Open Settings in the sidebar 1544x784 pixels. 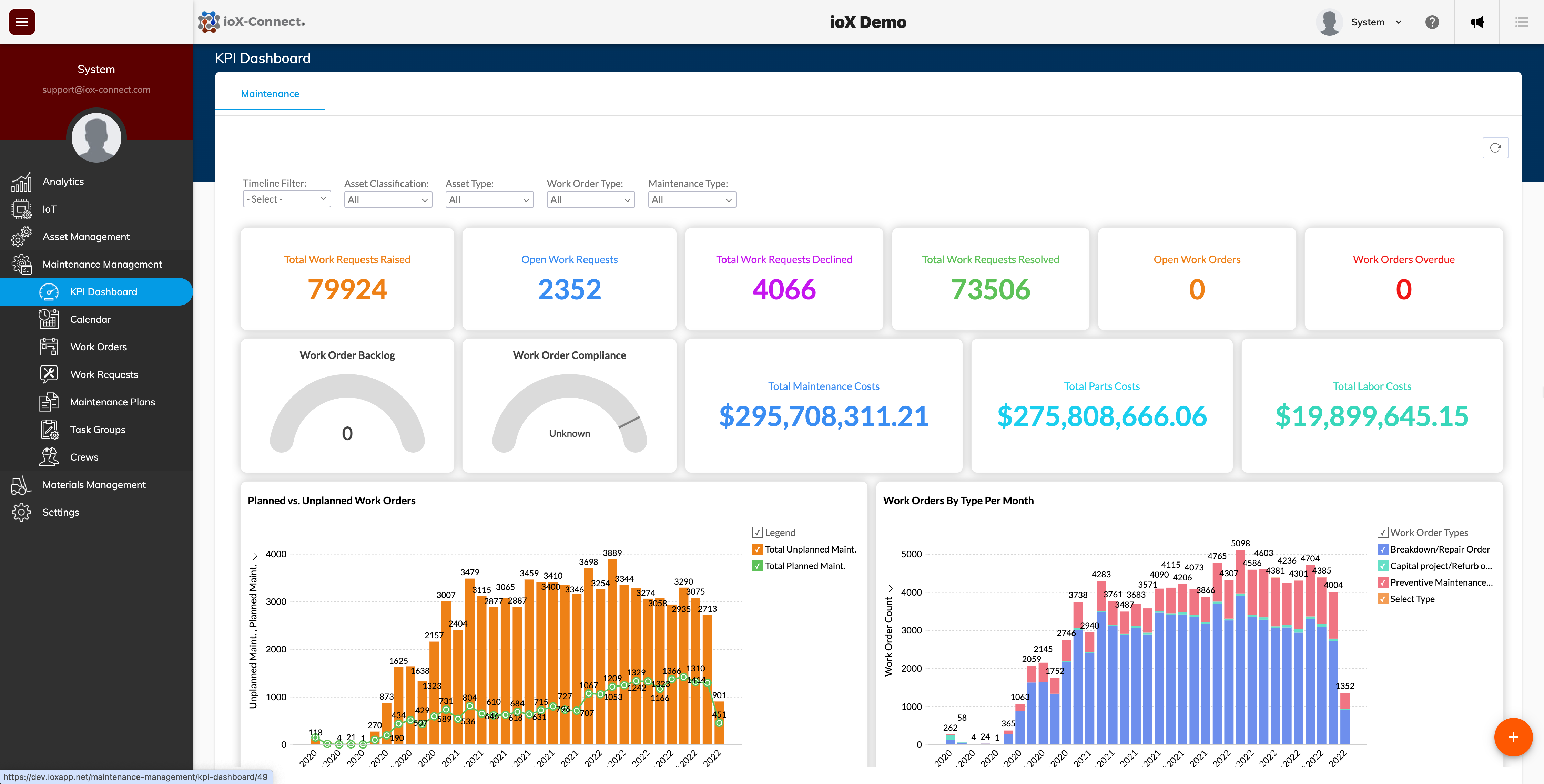61,512
